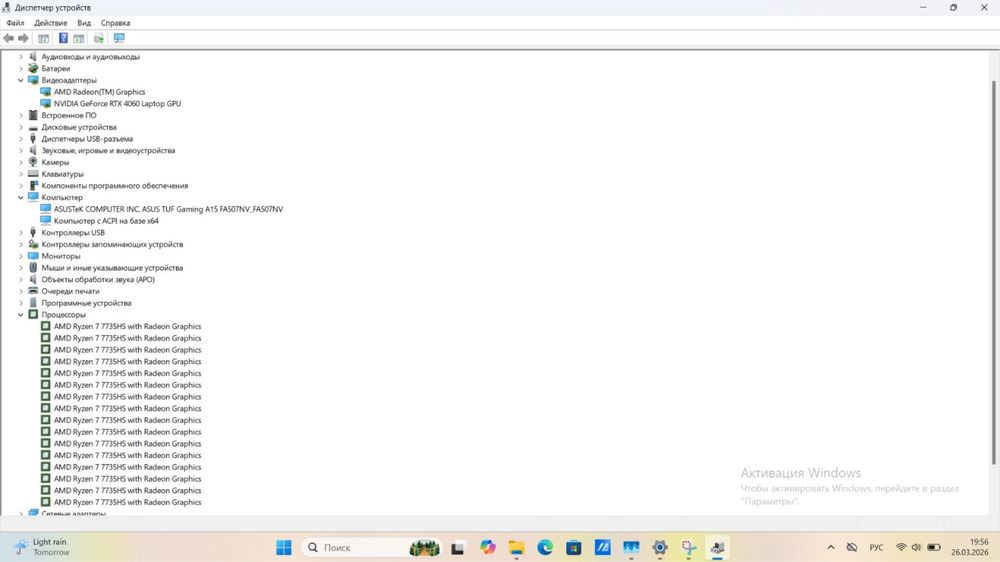Open the Windows Start menu

point(284,547)
